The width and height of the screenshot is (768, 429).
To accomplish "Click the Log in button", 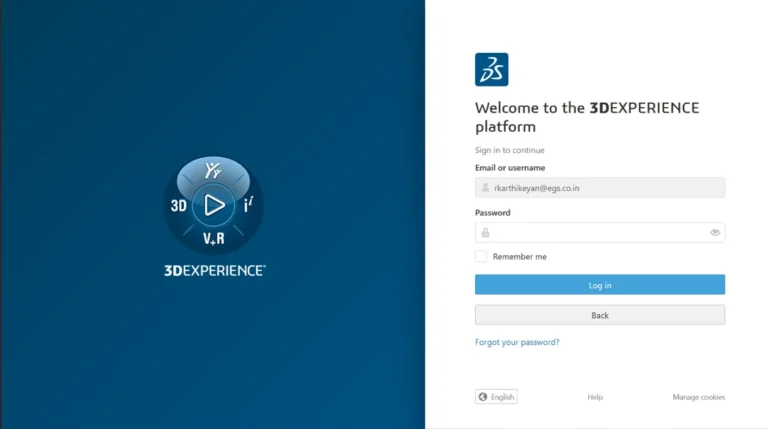I will click(600, 285).
